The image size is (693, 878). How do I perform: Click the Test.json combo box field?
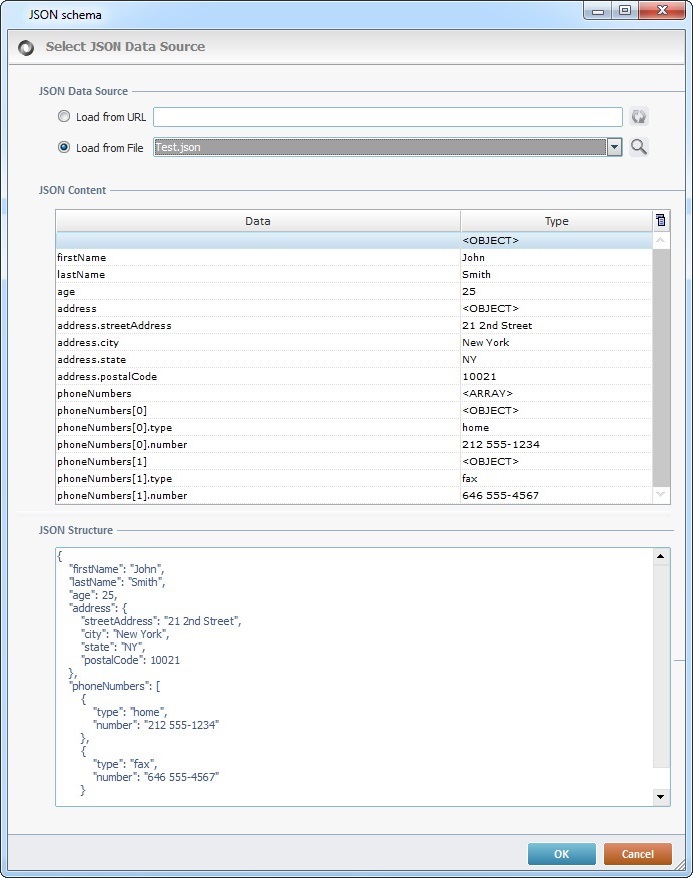pos(379,147)
